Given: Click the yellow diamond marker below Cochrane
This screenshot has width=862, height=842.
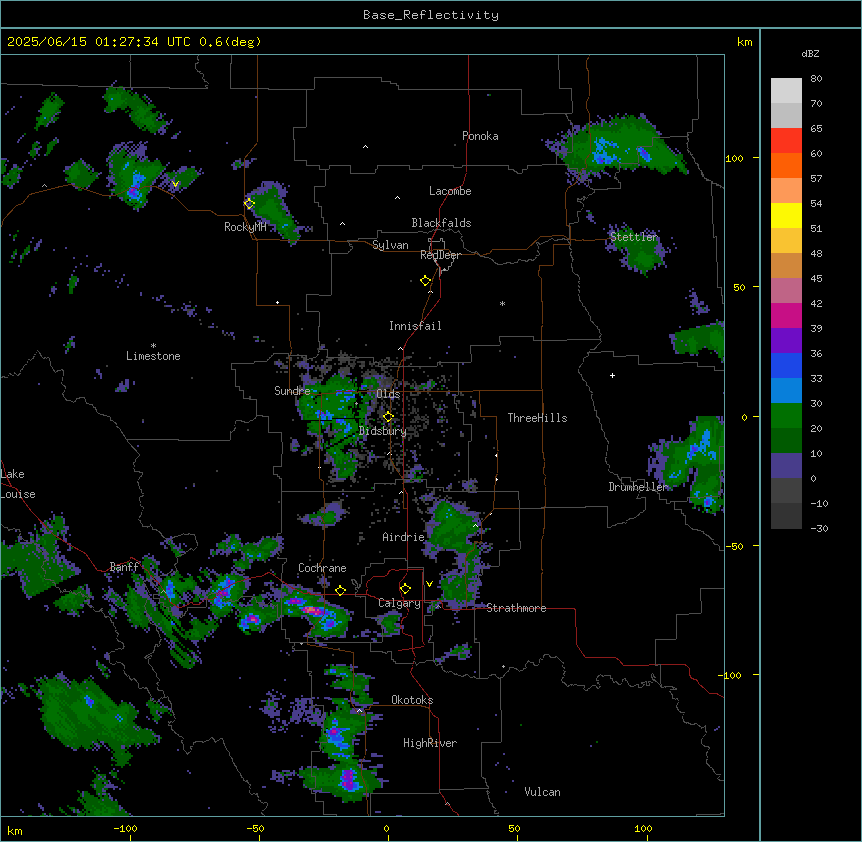Looking at the screenshot, I should tap(340, 591).
